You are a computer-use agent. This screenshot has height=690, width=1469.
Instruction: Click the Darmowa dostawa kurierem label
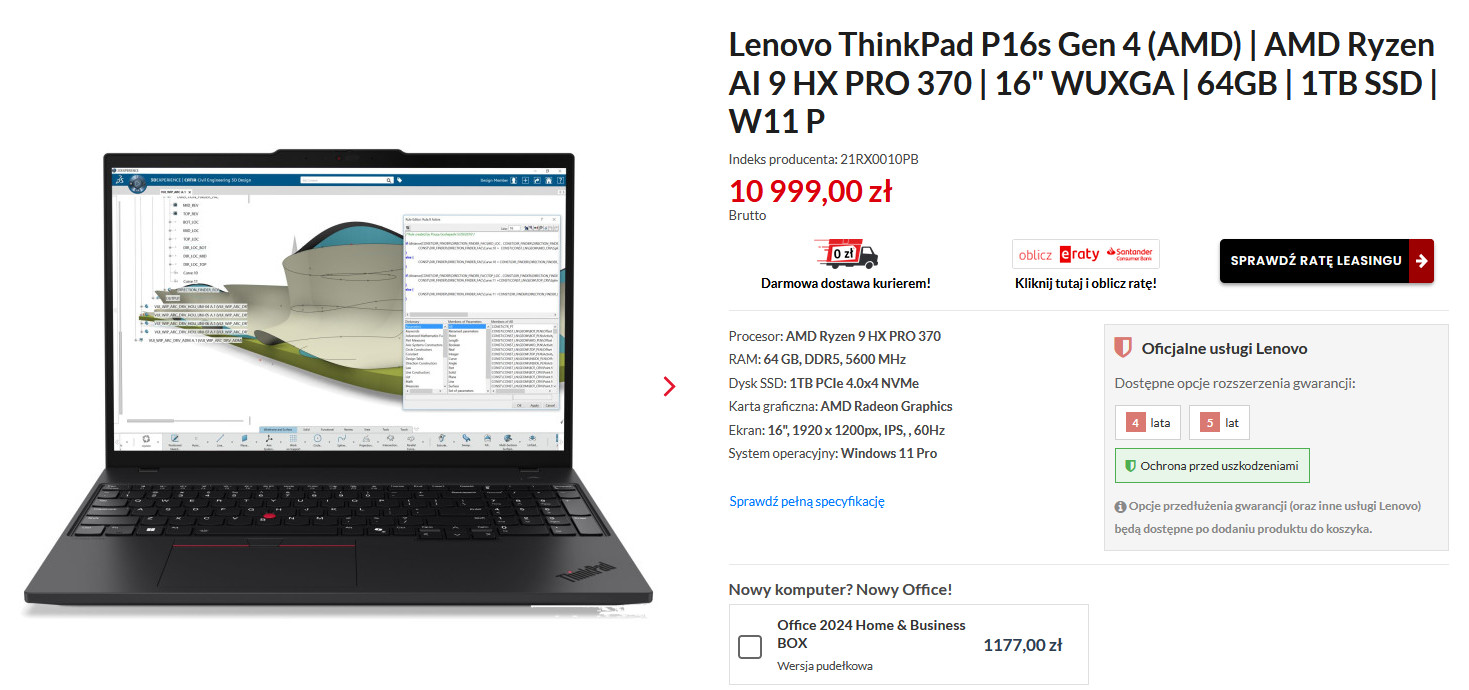[x=846, y=283]
